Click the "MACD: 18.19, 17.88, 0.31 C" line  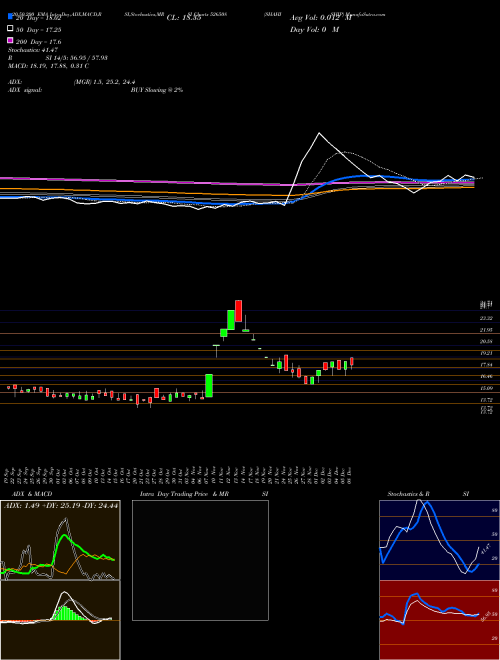pyautogui.click(x=48, y=66)
